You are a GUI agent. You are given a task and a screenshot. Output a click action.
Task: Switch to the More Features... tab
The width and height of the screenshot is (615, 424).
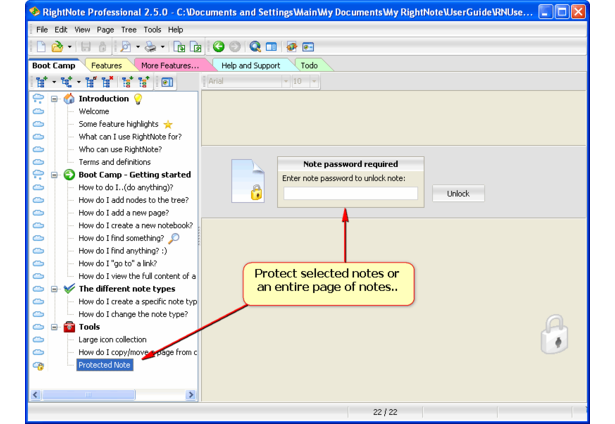tap(170, 66)
